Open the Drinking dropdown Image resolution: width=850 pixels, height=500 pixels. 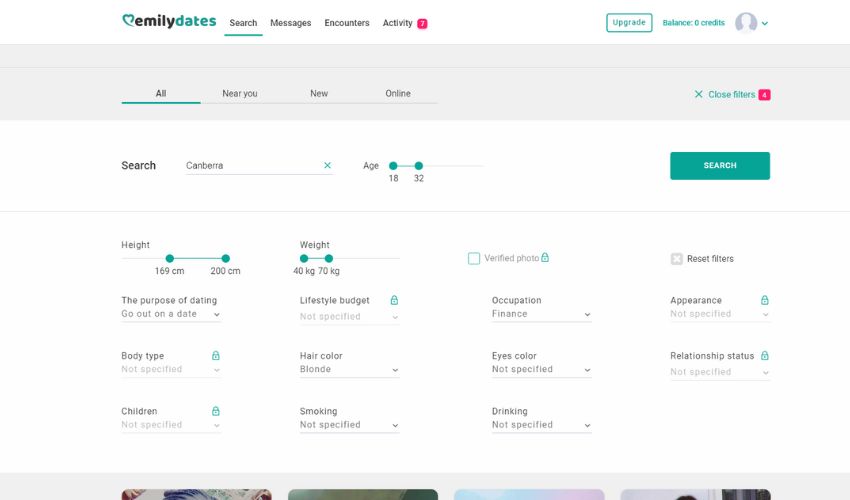pyautogui.click(x=541, y=425)
